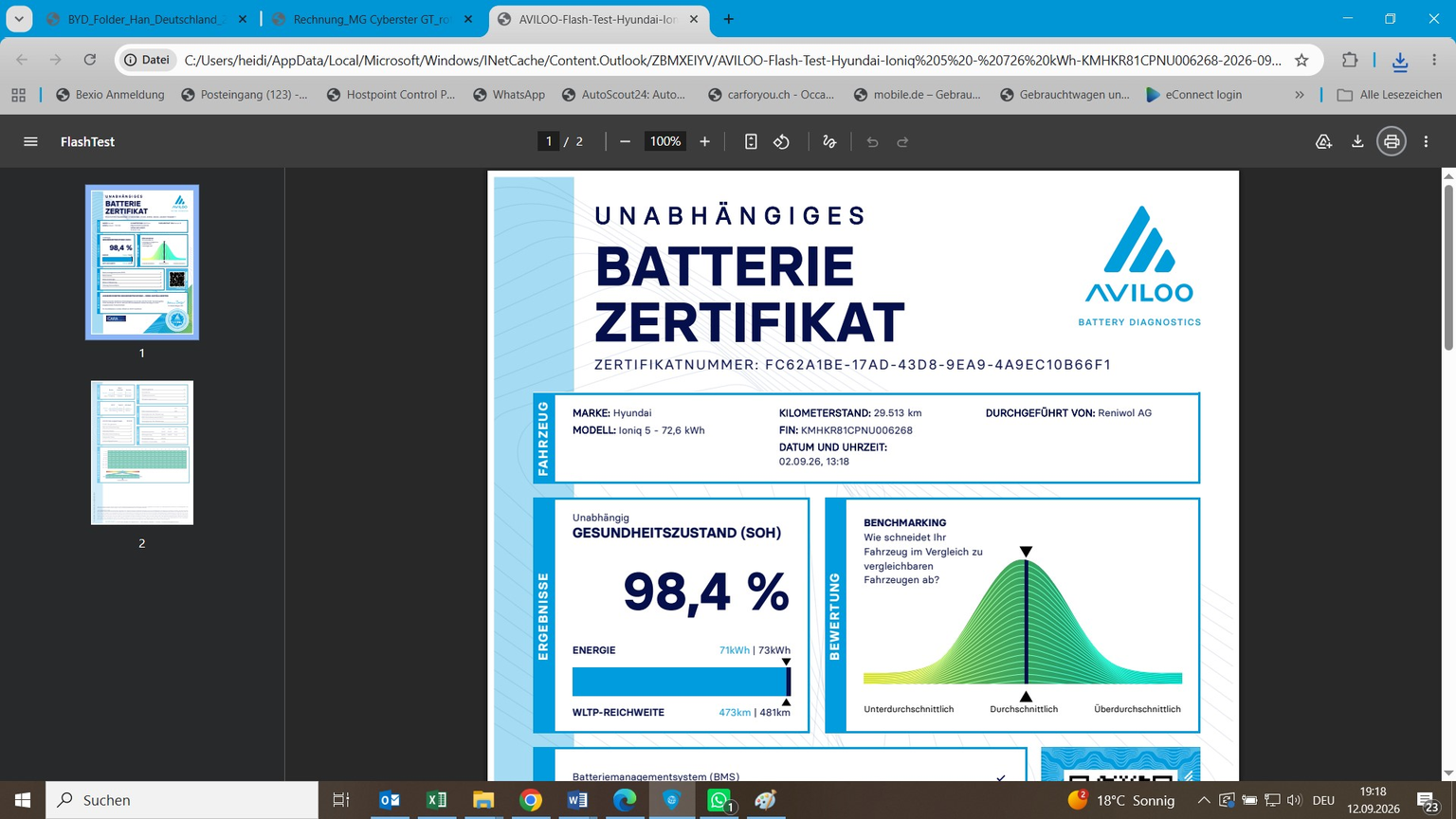The width and height of the screenshot is (1456, 819).
Task: Open the PDF viewer sidebar menu
Action: 30,141
